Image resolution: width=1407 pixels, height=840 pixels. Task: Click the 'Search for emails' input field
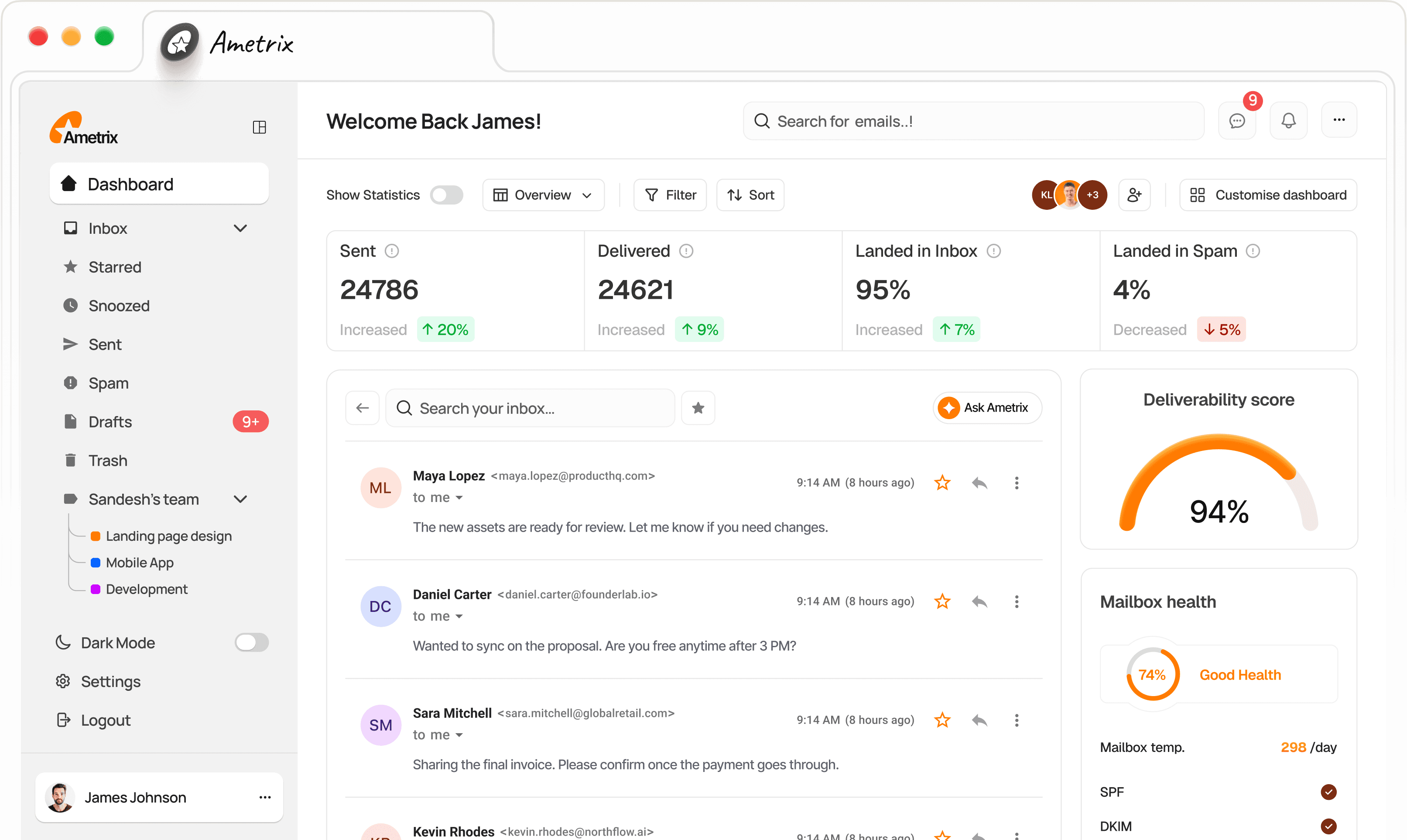point(973,120)
